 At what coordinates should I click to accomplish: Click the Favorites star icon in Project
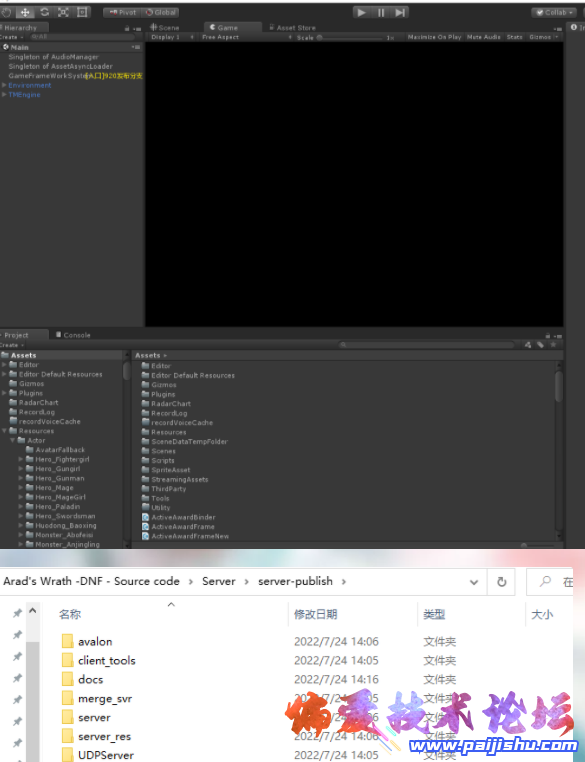click(553, 345)
